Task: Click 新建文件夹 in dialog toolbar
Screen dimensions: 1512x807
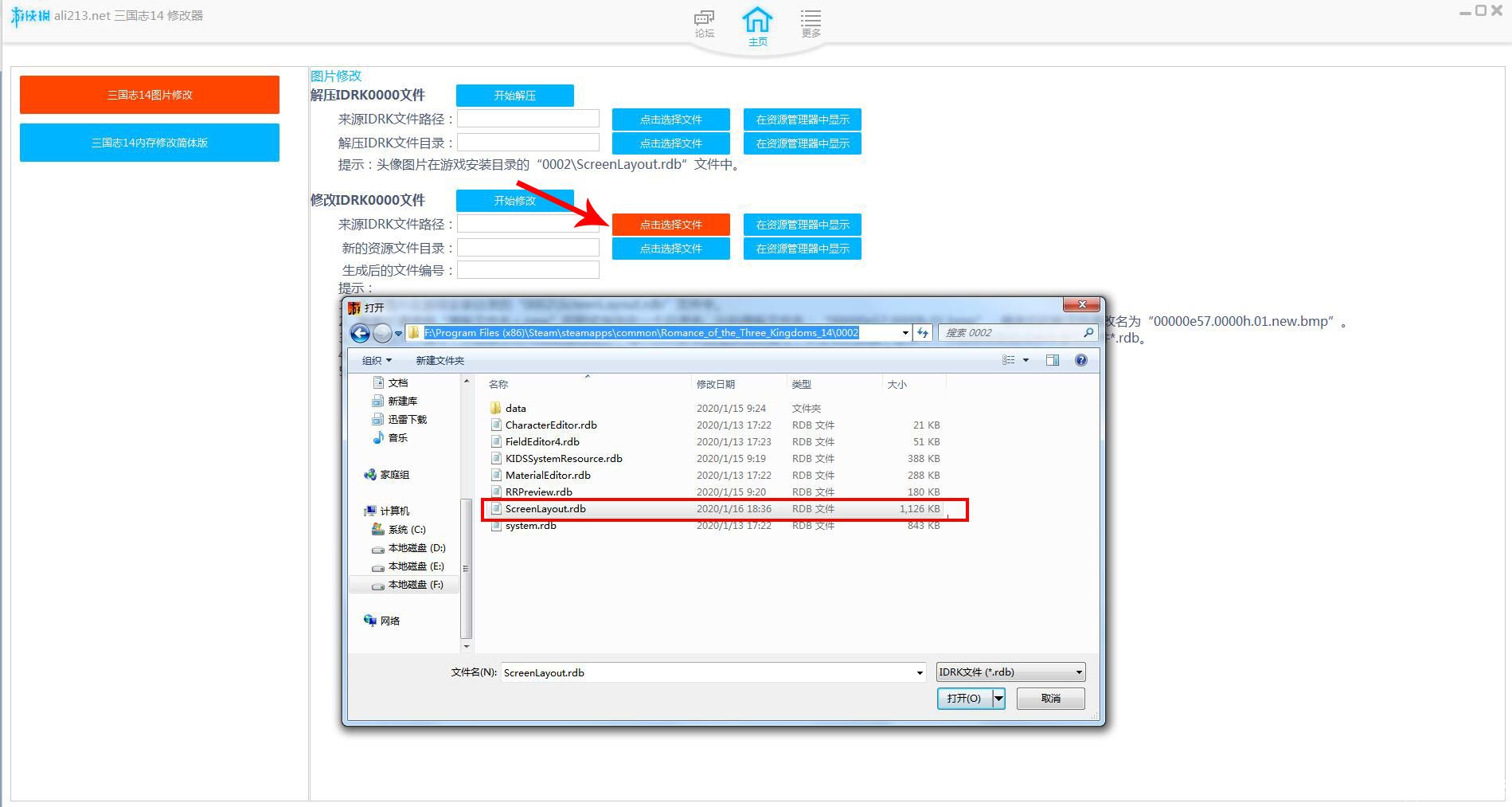Action: [440, 360]
